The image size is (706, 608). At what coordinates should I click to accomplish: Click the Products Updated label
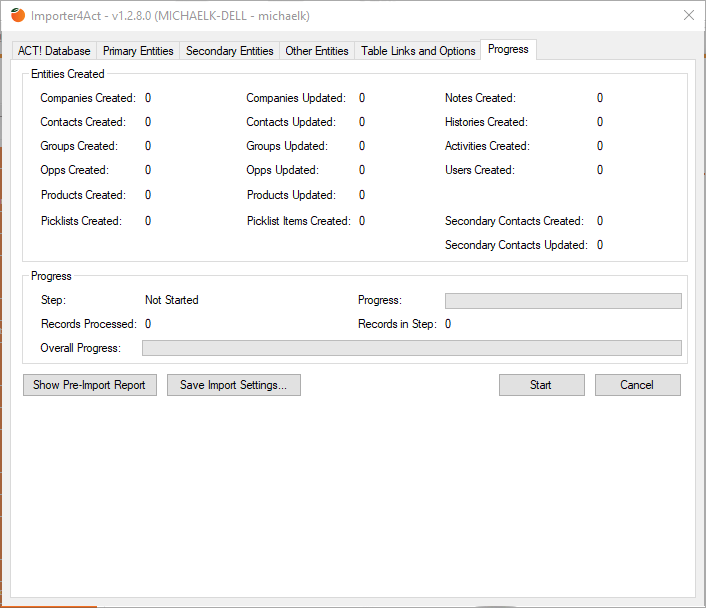tap(291, 195)
